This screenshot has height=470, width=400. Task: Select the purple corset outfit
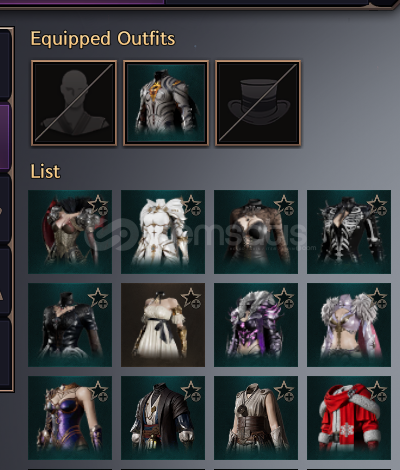tap(70, 418)
